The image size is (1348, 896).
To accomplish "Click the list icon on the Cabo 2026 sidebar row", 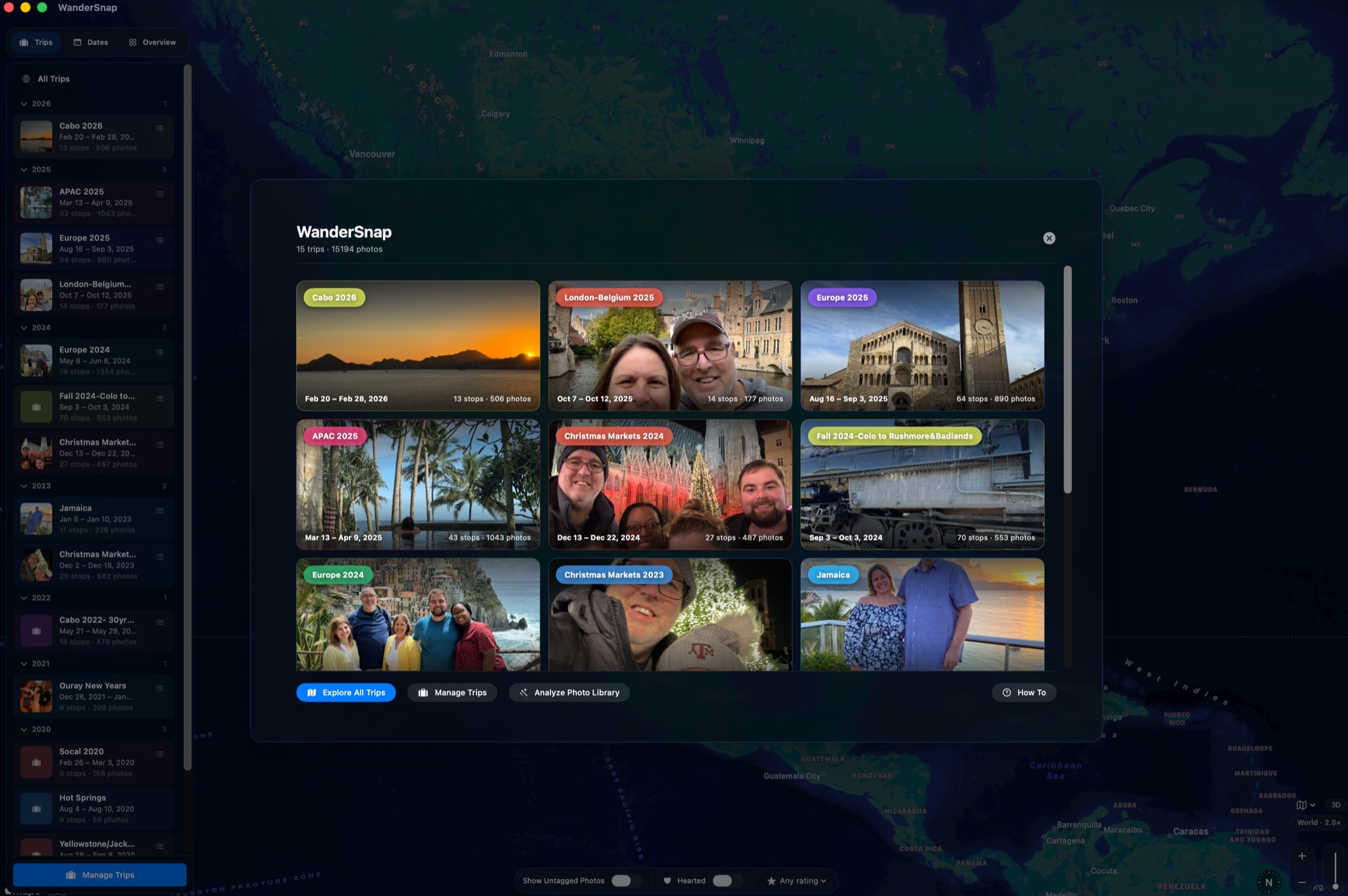I will point(159,129).
